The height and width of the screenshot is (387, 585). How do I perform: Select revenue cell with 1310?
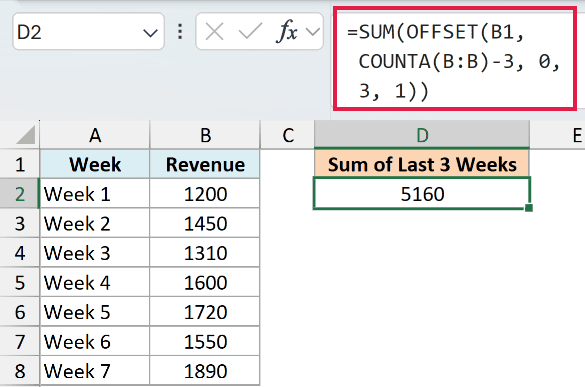[205, 252]
